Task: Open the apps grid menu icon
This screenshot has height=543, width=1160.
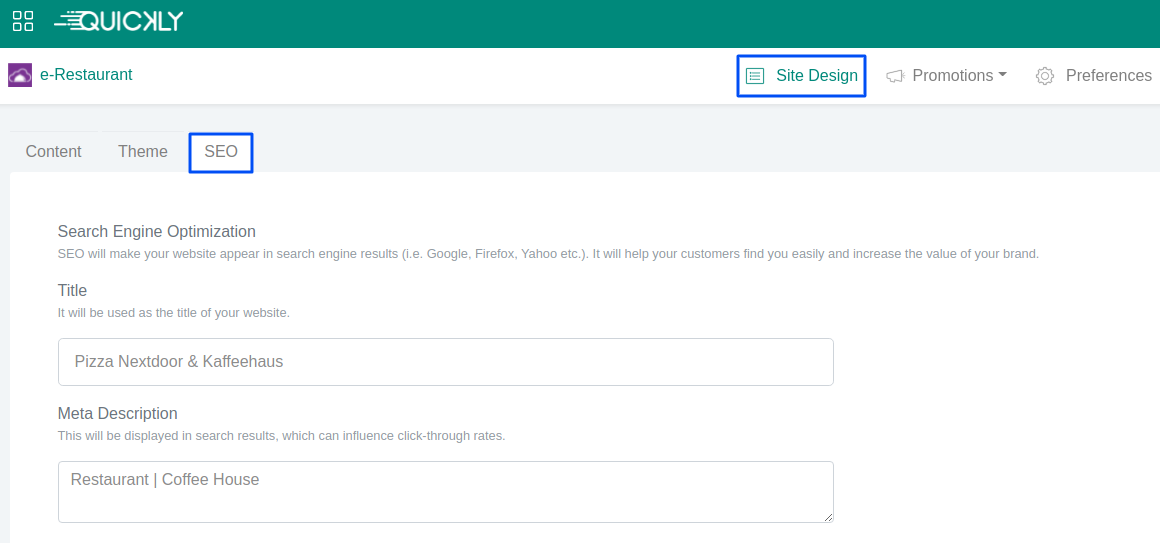Action: coord(23,21)
